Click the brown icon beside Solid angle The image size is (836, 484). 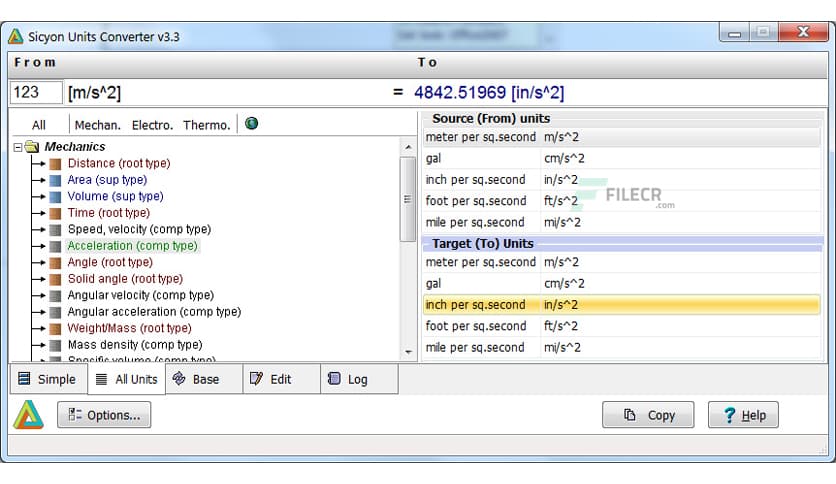55,279
